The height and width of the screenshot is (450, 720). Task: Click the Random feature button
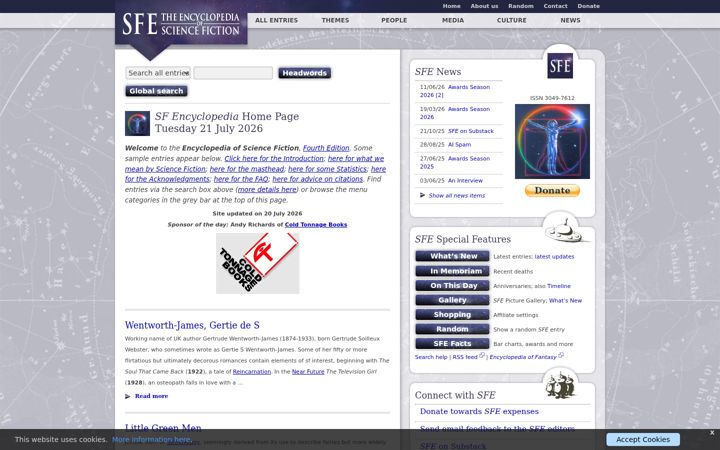tap(452, 329)
